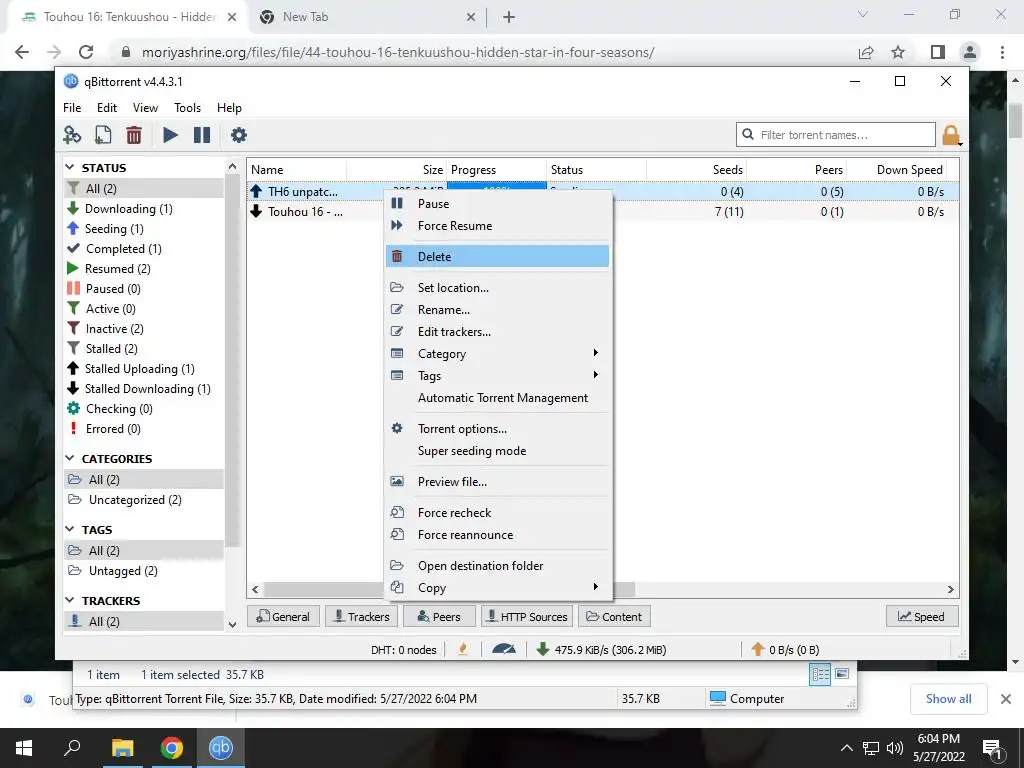Open Chrome from the taskbar
This screenshot has width=1024, height=768.
pos(172,748)
